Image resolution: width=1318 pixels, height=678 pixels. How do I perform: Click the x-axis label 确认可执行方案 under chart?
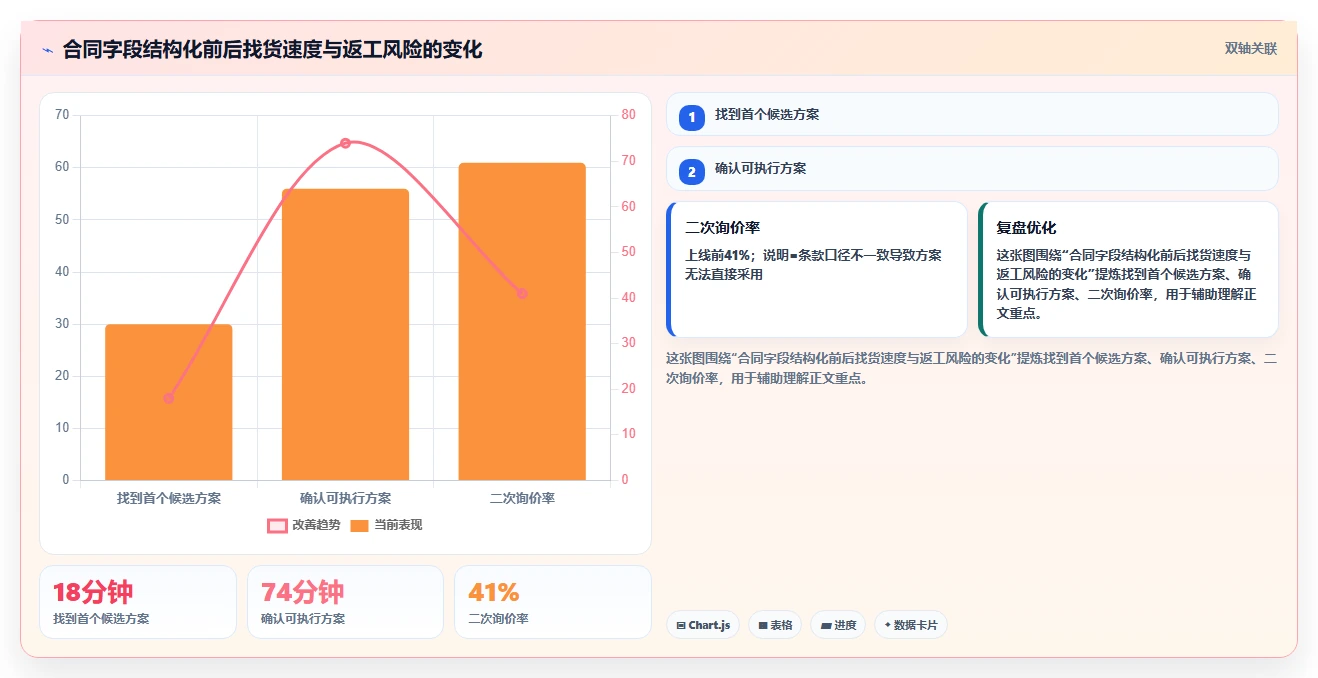coord(345,498)
